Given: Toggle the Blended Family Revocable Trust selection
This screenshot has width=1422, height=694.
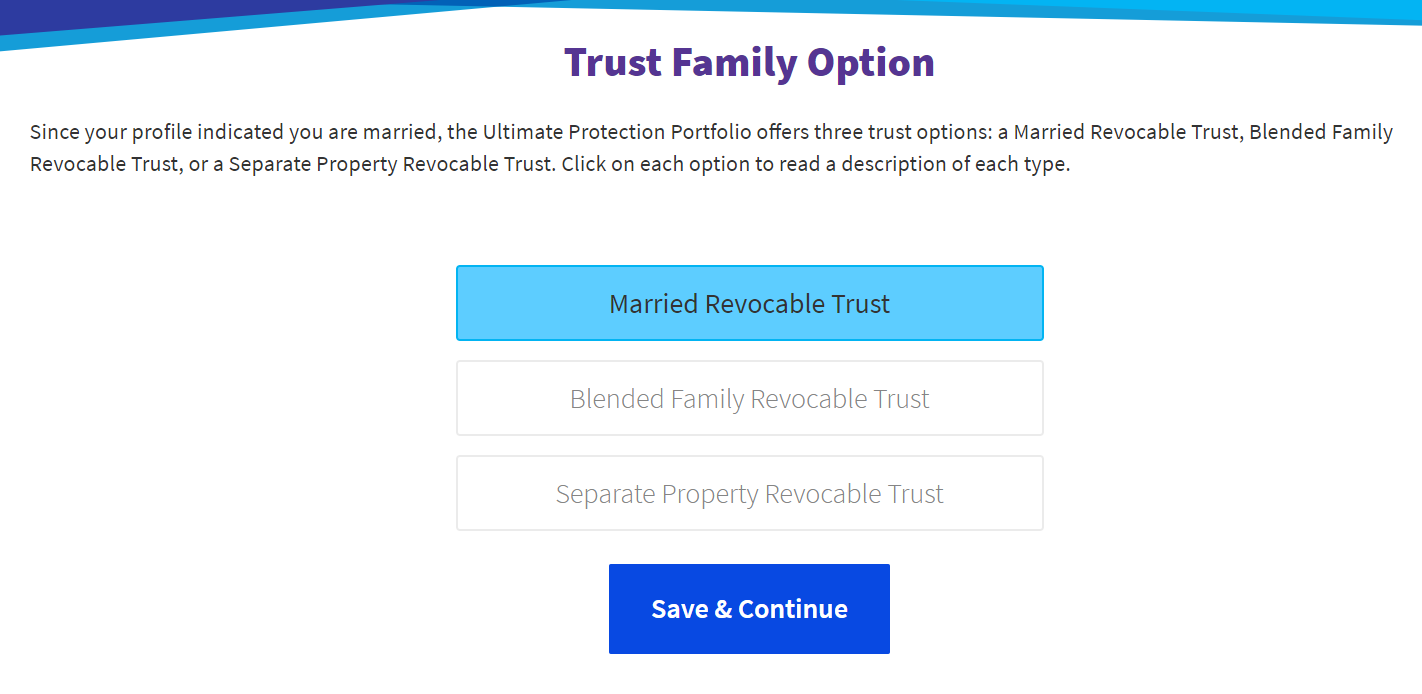Looking at the screenshot, I should pyautogui.click(x=749, y=397).
